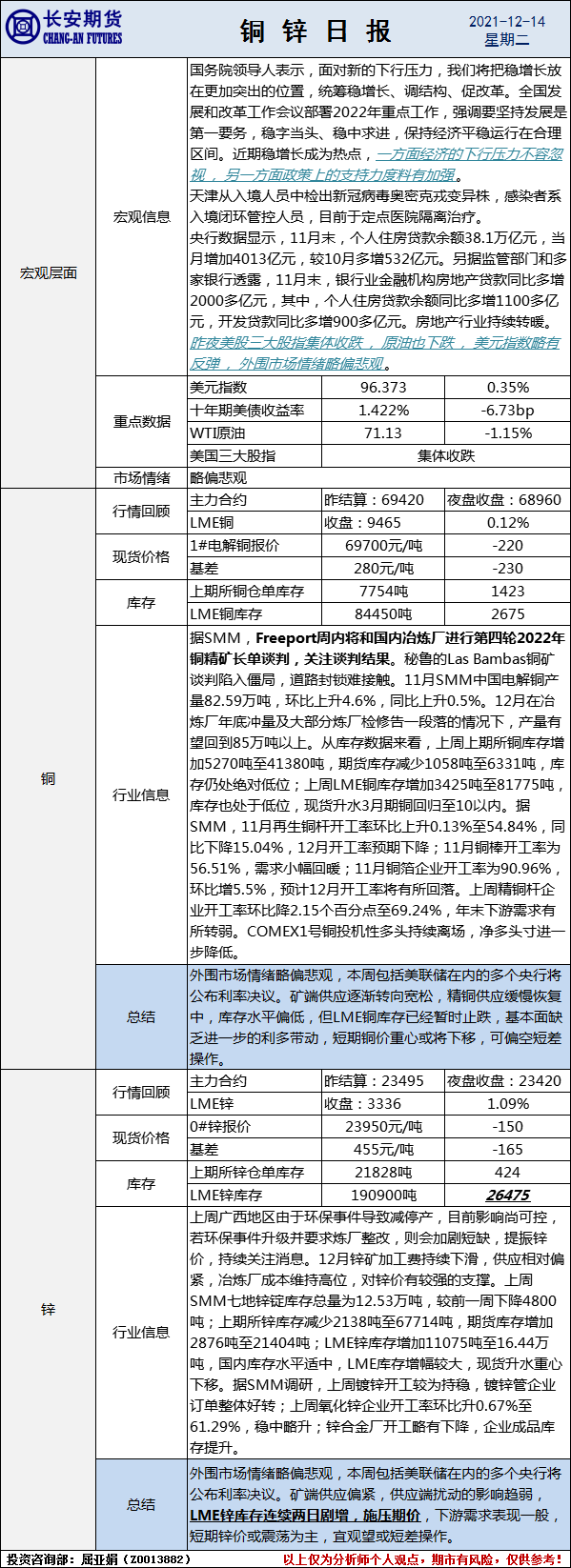Viewport: 571px width, 1568px height.
Task: Click the blue 总结 cell under copper
Action: click(x=142, y=1016)
